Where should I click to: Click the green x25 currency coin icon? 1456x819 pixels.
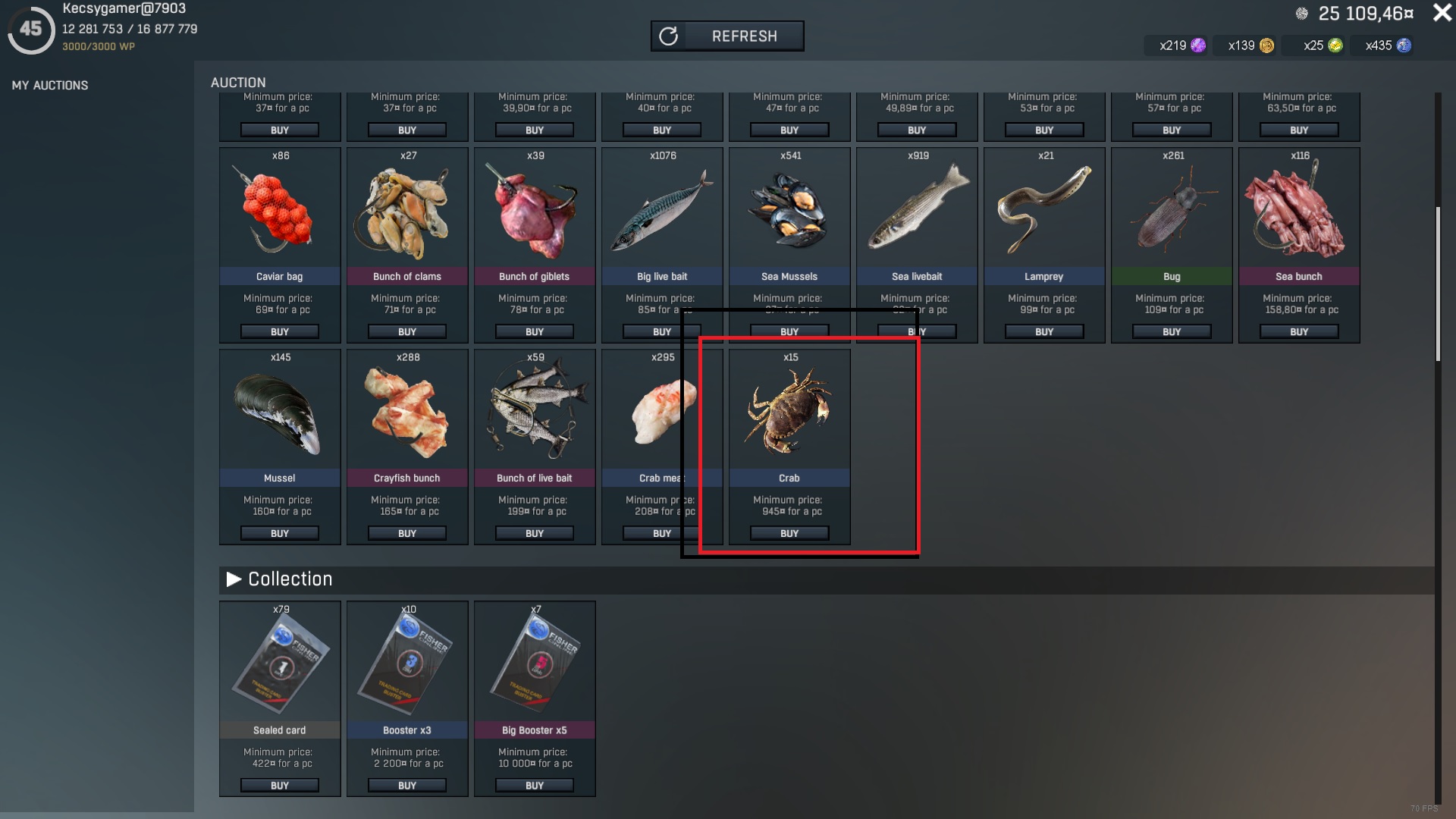1335,45
